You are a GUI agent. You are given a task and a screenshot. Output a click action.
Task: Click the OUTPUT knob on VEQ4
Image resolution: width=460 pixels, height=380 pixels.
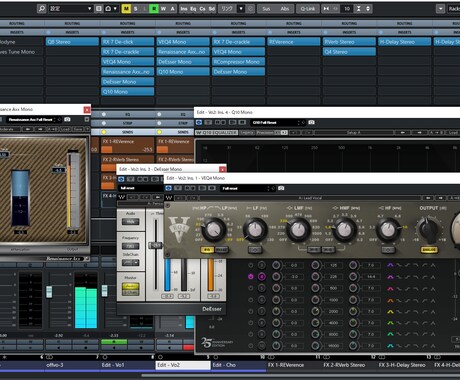click(x=429, y=229)
